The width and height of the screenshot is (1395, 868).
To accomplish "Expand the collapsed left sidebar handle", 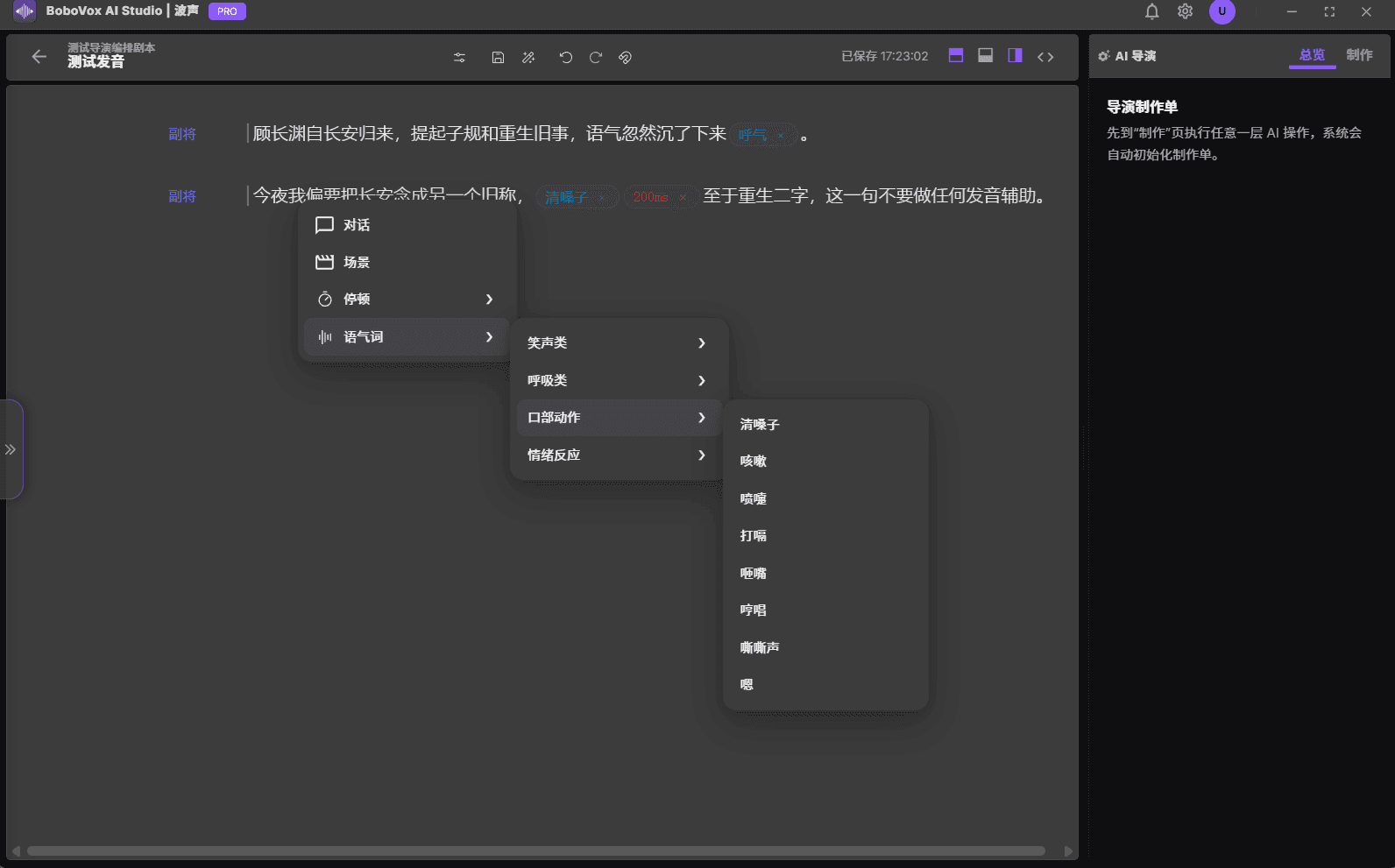I will coord(11,449).
